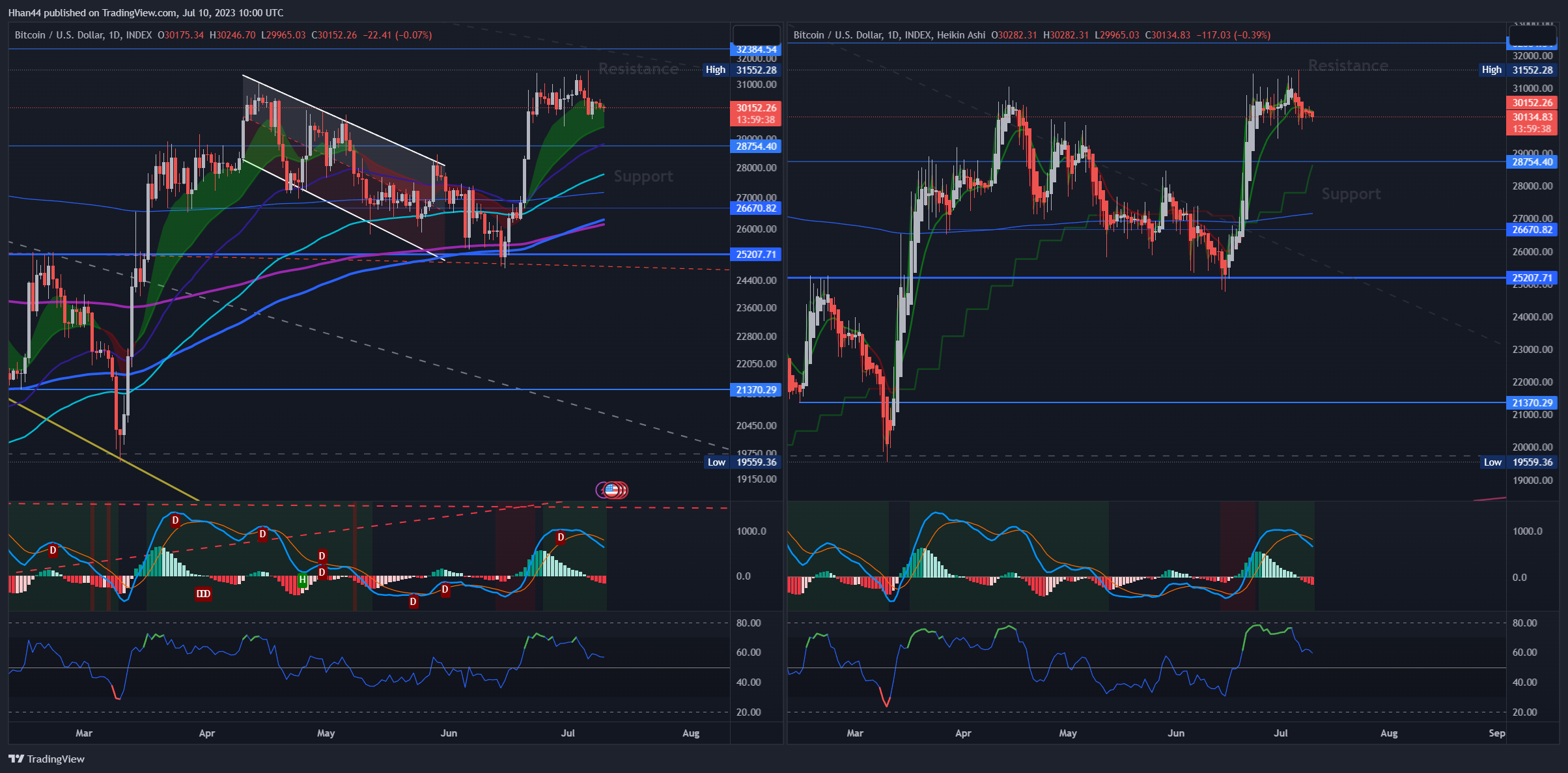1568x773 pixels.
Task: Click the Mar label on the left time axis
Action: pos(84,733)
